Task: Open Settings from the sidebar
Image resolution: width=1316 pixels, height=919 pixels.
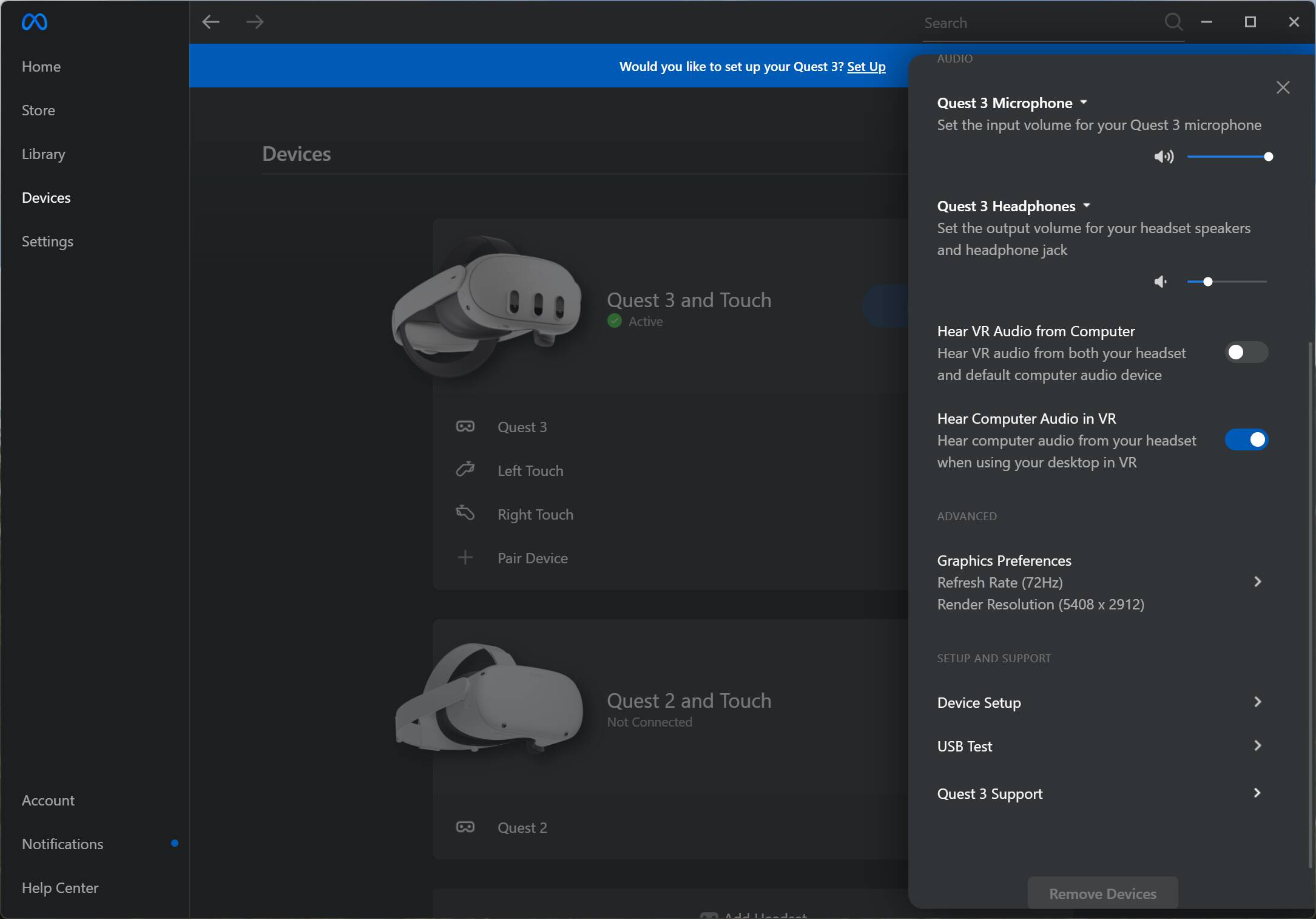Action: [47, 242]
